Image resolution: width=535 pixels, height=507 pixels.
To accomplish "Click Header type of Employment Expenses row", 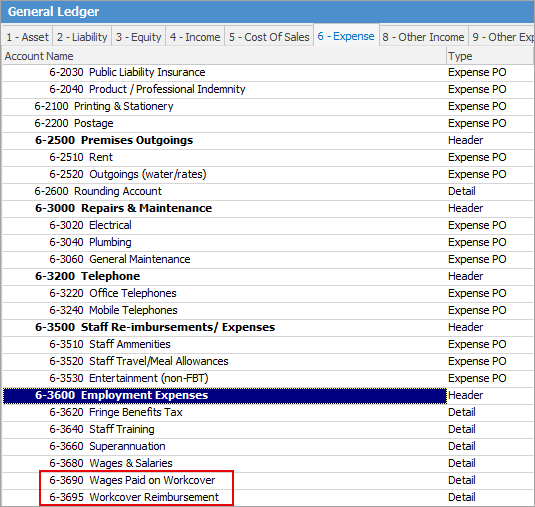I will point(465,395).
